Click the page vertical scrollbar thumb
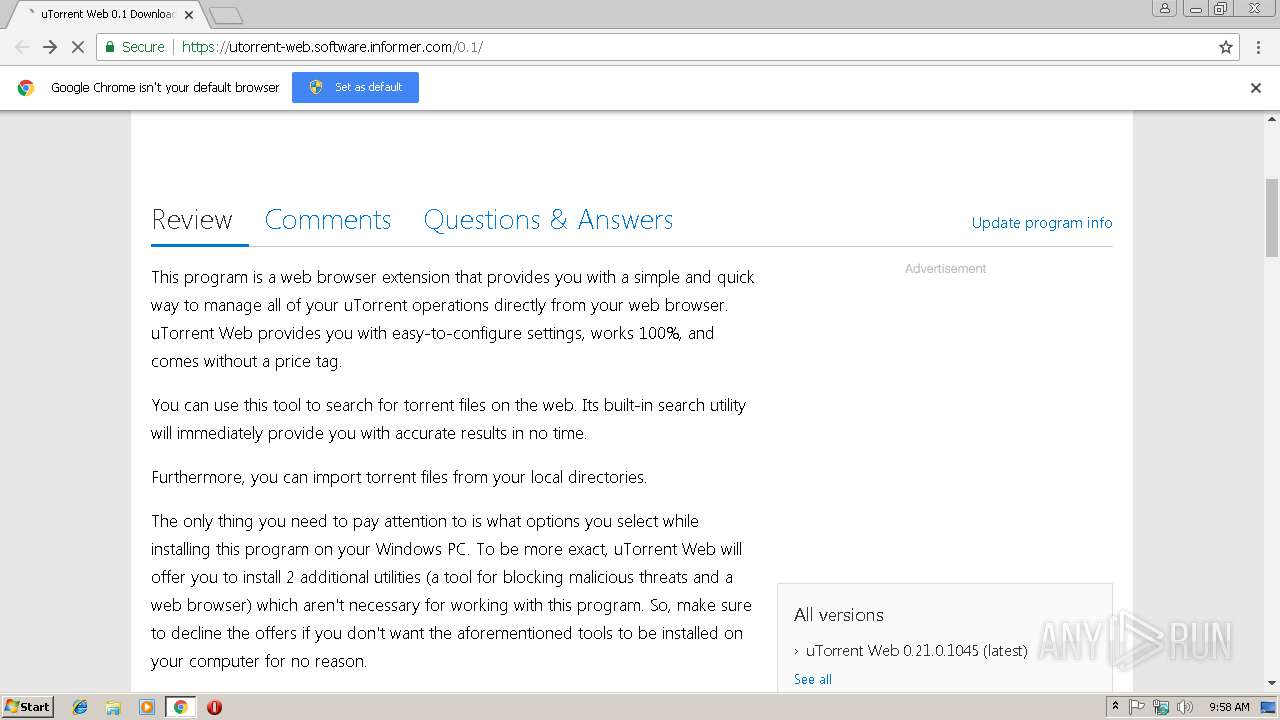The height and width of the screenshot is (720, 1280). click(1271, 218)
